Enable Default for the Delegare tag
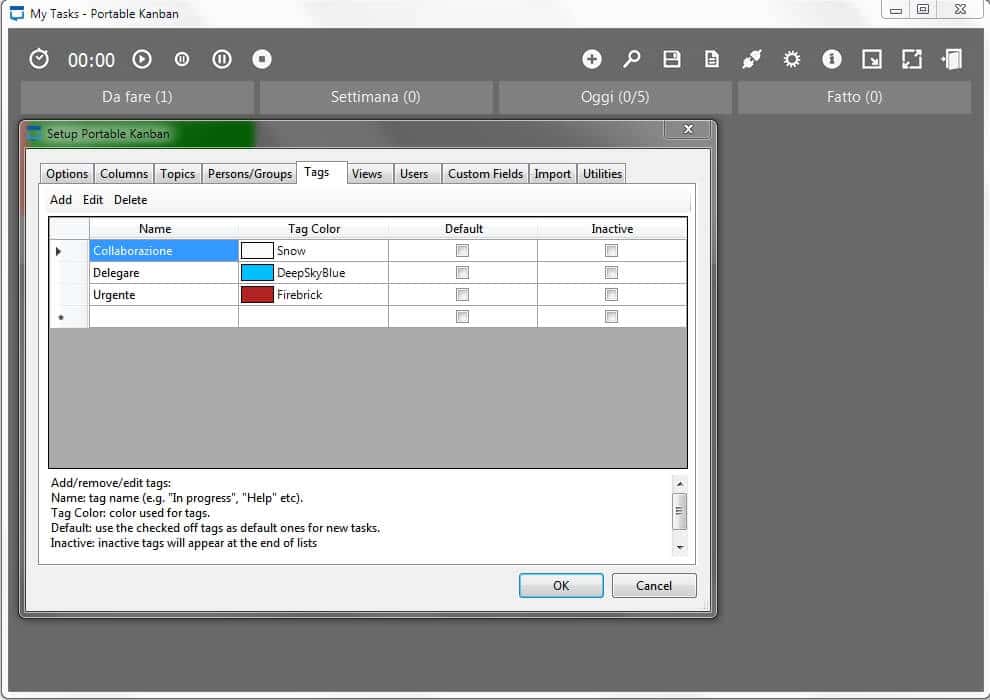 click(x=462, y=273)
